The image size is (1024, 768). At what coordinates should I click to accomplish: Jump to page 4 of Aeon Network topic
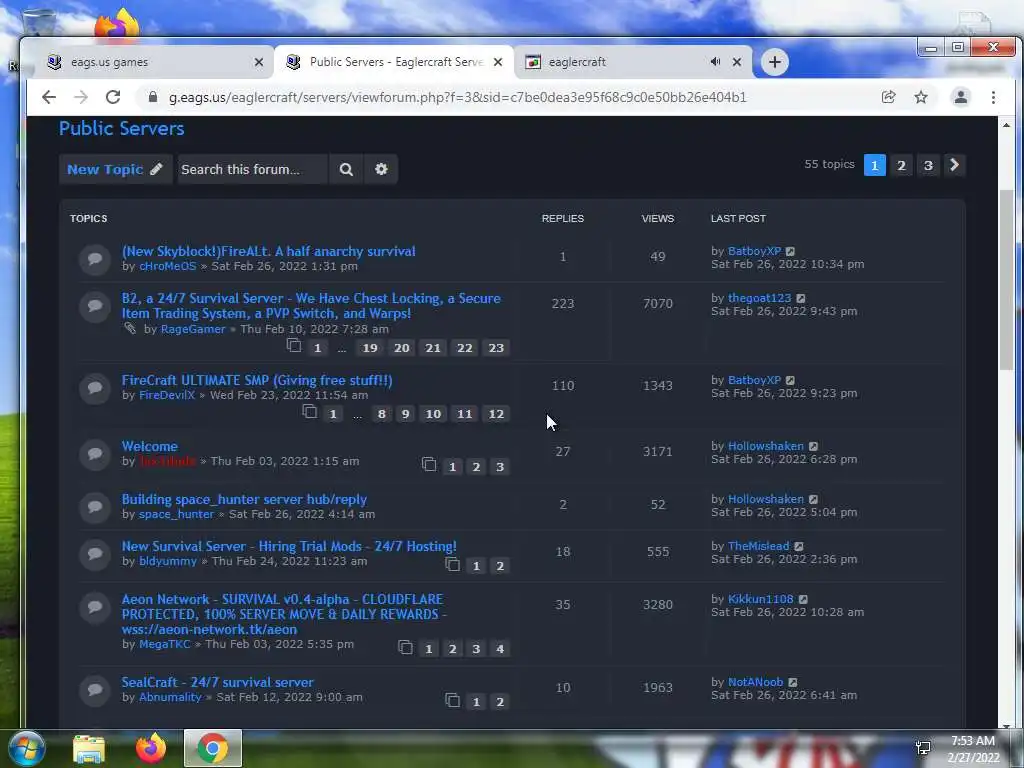click(x=500, y=649)
